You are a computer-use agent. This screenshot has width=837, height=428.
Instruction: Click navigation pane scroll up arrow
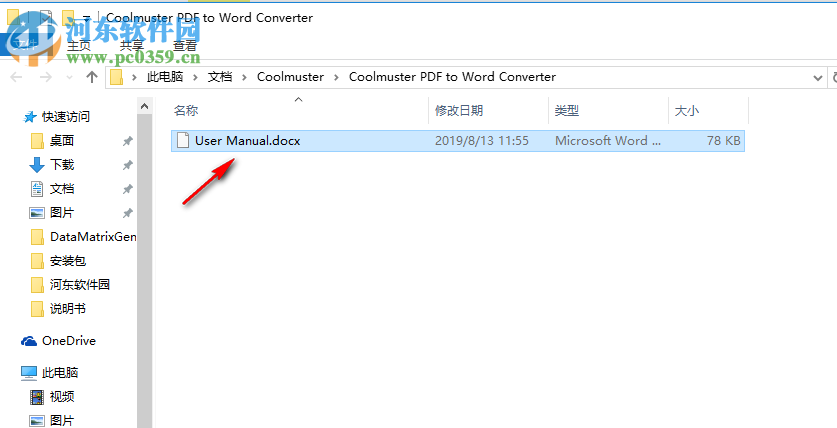pos(145,106)
